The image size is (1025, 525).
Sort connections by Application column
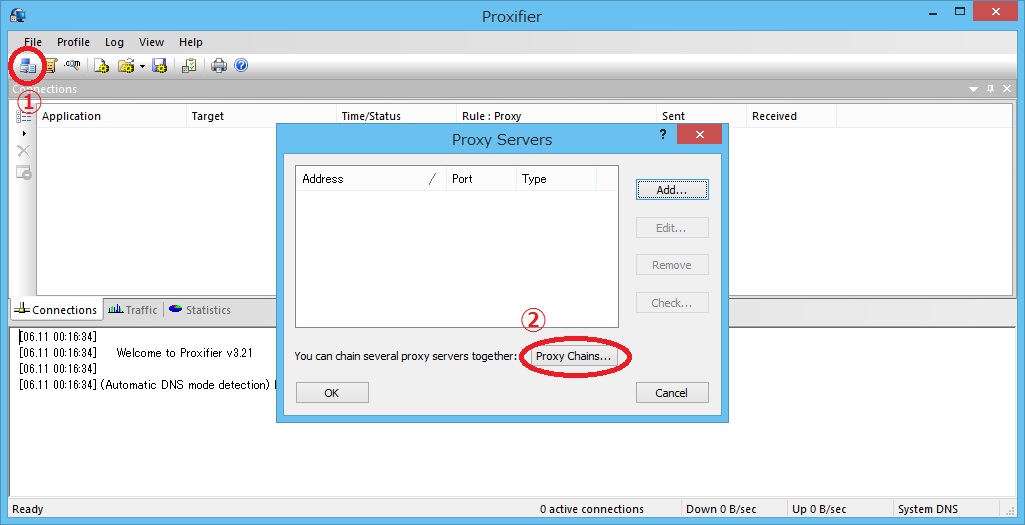coord(111,116)
